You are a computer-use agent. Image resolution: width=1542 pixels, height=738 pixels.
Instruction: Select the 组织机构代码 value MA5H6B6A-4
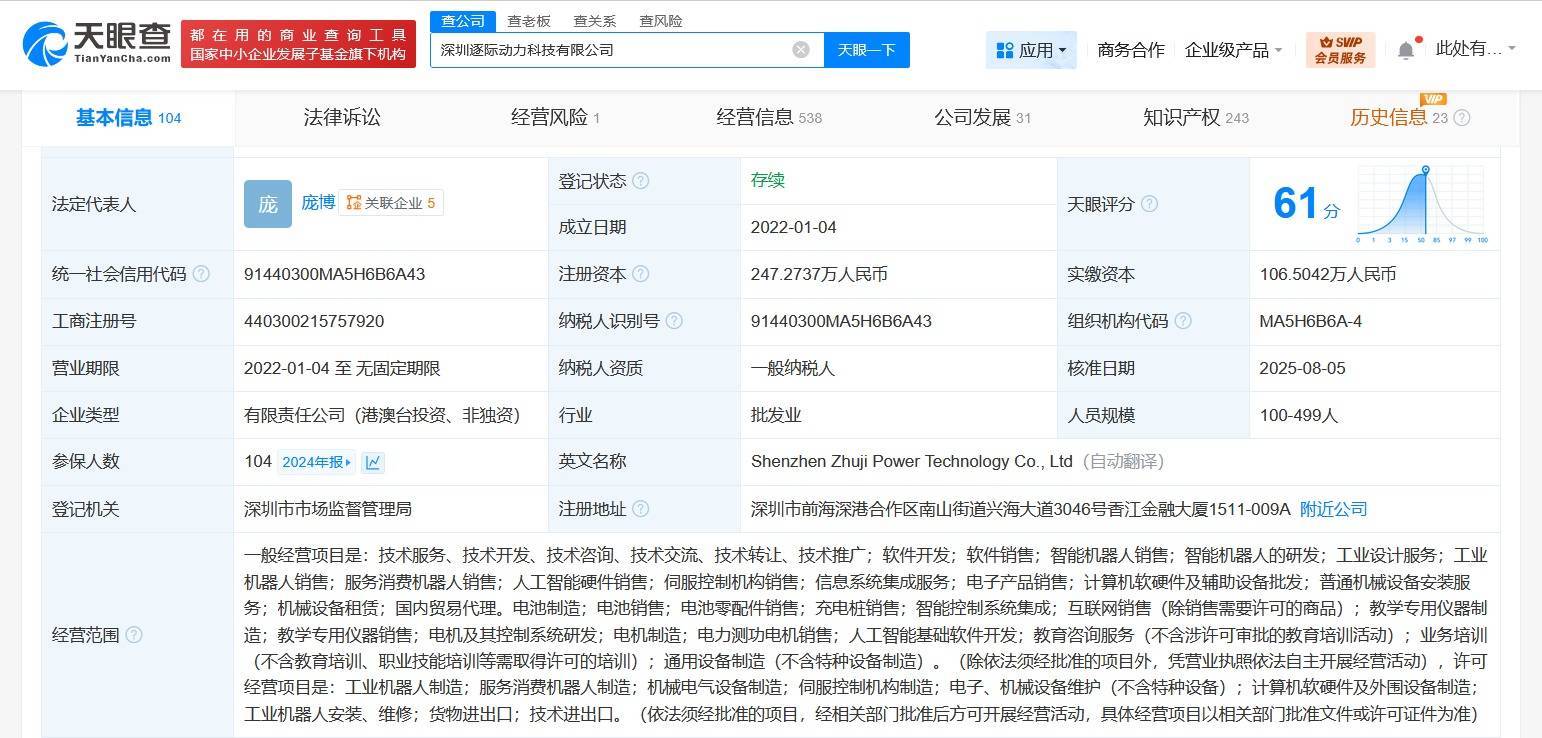1311,321
